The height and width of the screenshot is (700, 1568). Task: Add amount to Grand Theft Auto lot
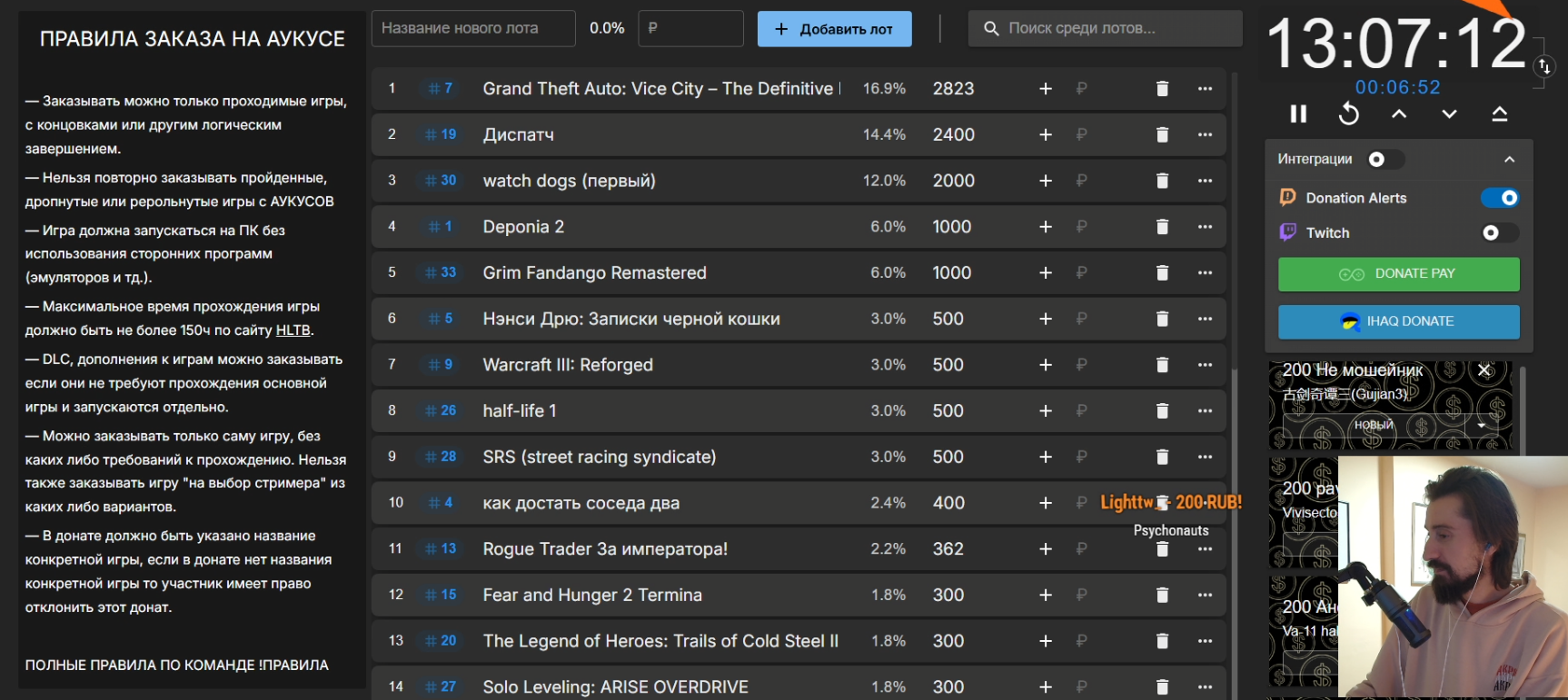(x=1046, y=89)
